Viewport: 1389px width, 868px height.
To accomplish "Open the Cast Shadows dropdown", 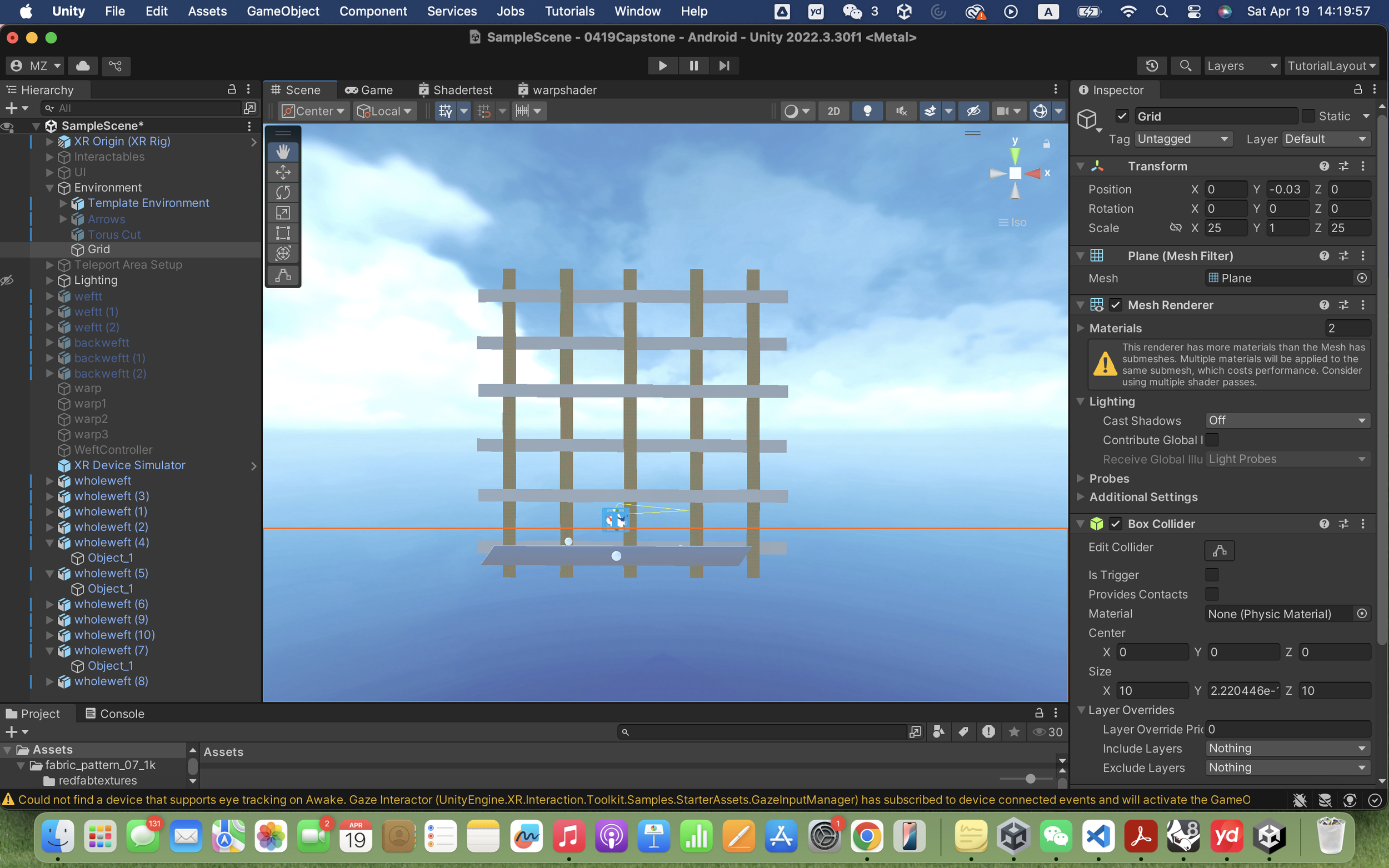I will [1287, 420].
